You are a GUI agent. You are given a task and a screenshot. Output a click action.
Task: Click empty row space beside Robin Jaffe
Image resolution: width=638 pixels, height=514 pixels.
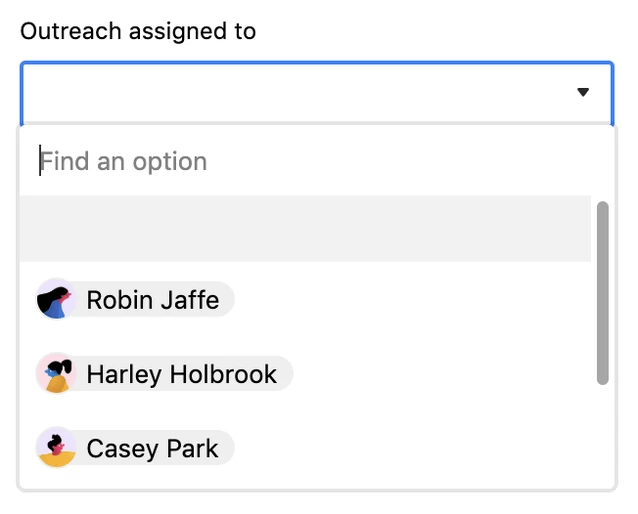[411, 300]
